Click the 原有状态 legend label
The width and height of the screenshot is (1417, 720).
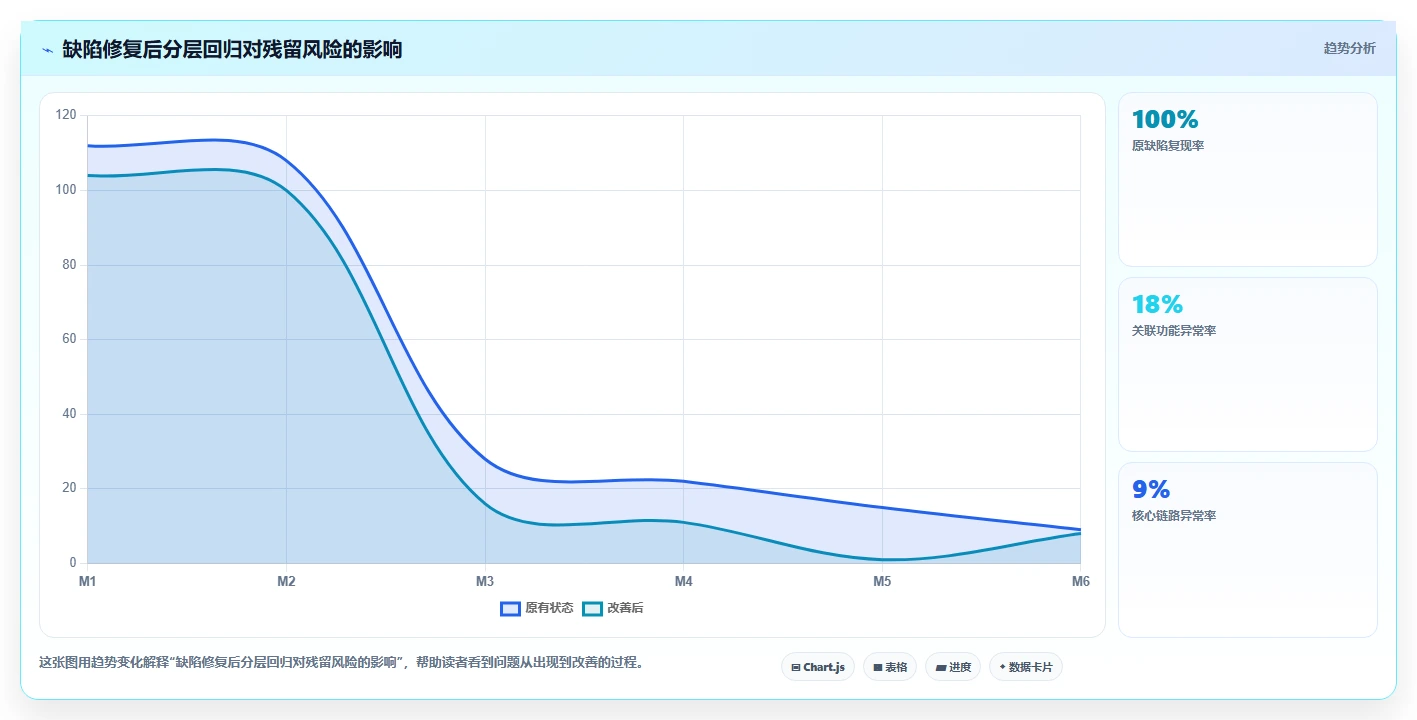[549, 608]
